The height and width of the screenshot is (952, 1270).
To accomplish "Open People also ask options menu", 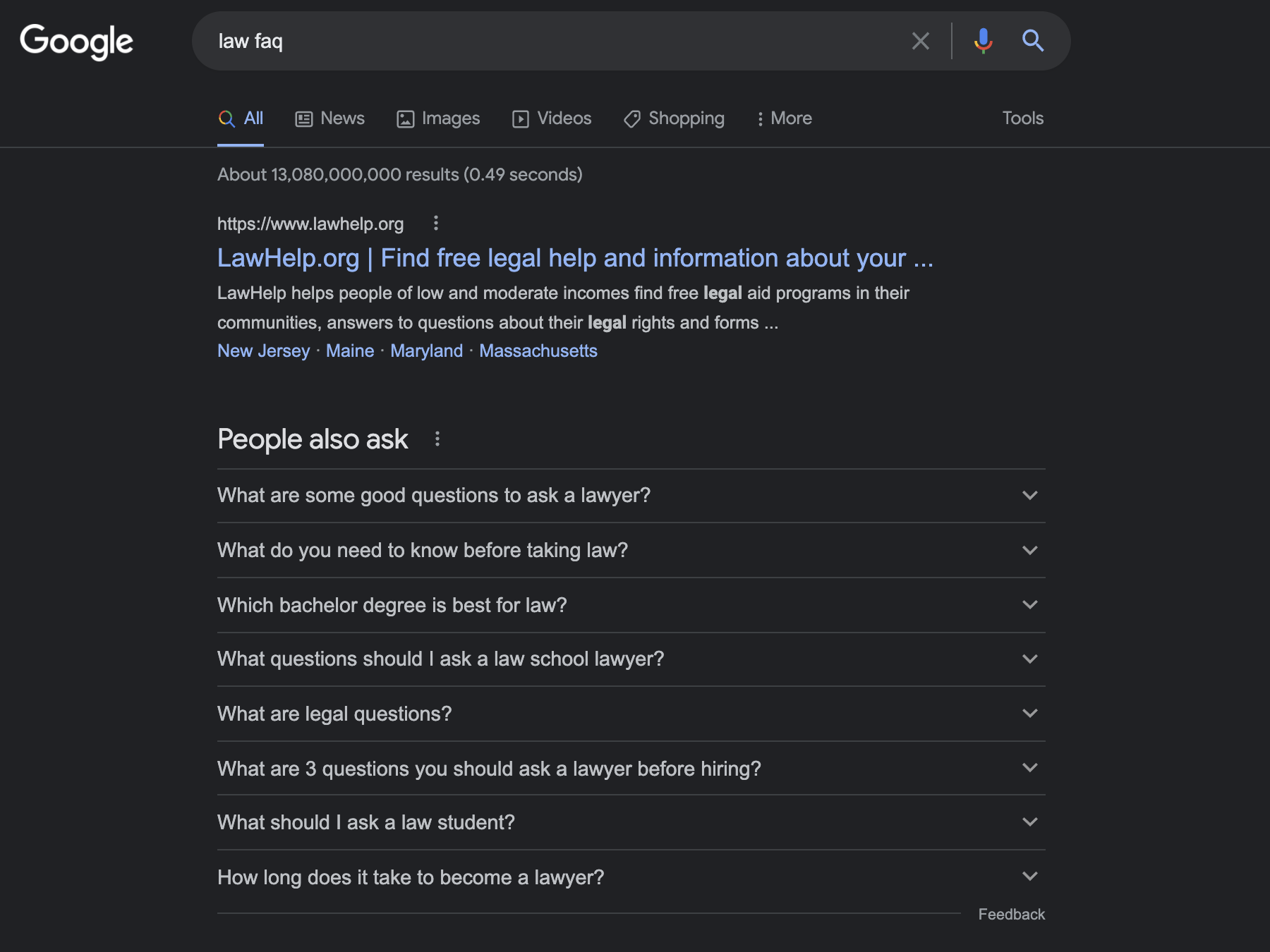I will click(437, 439).
